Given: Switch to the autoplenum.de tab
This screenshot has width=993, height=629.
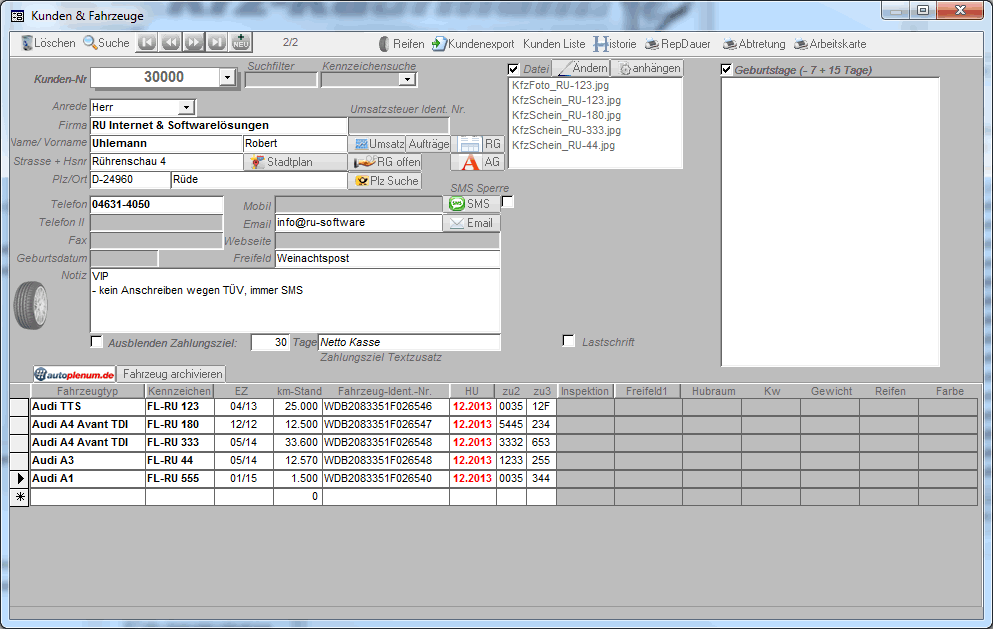Looking at the screenshot, I should (74, 374).
